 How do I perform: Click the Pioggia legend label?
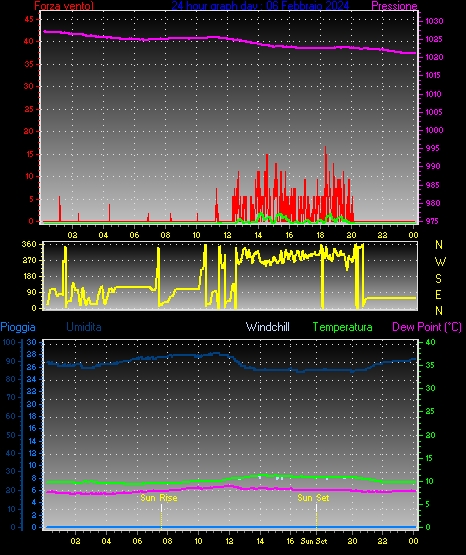(x=18, y=327)
